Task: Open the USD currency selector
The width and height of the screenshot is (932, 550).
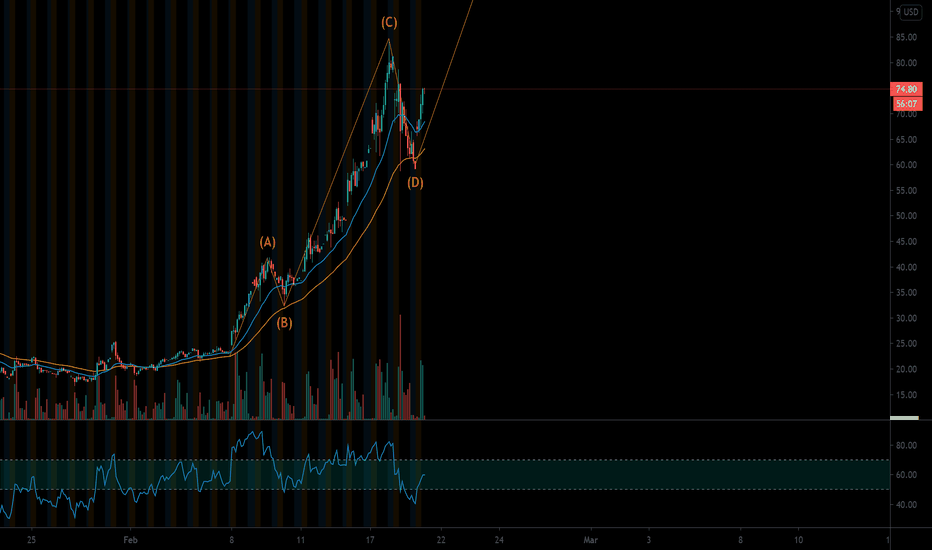Action: [x=910, y=11]
